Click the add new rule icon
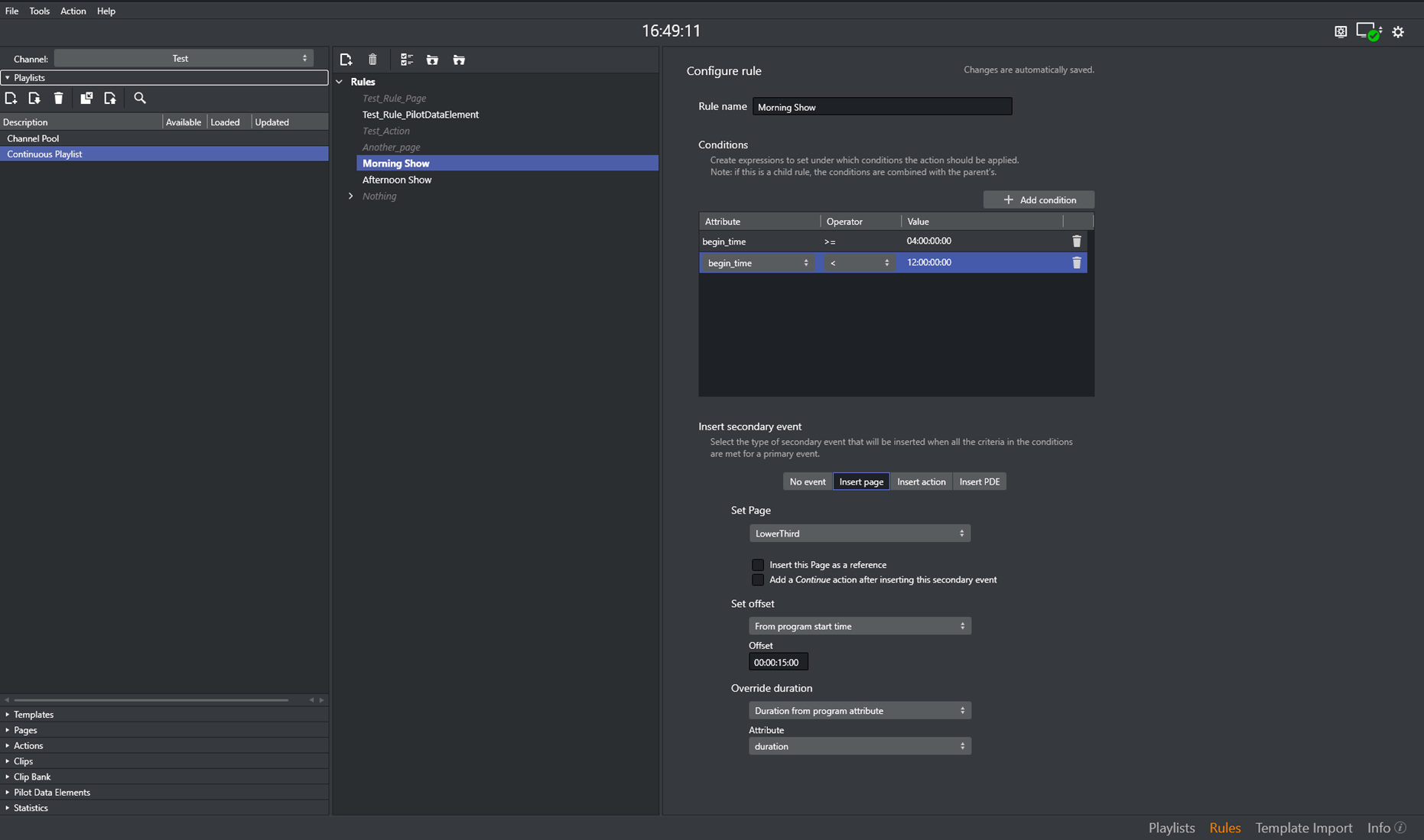Screen dimensions: 1424x840 346,60
